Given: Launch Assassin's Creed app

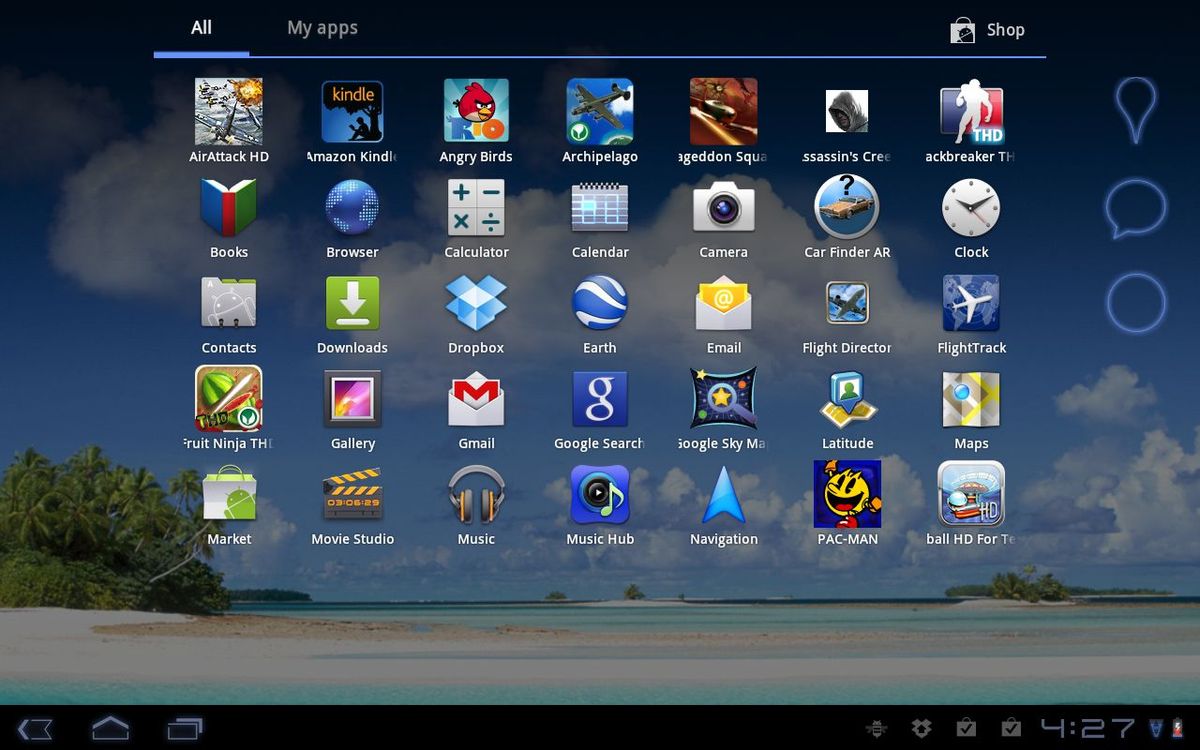Looking at the screenshot, I should (847, 111).
